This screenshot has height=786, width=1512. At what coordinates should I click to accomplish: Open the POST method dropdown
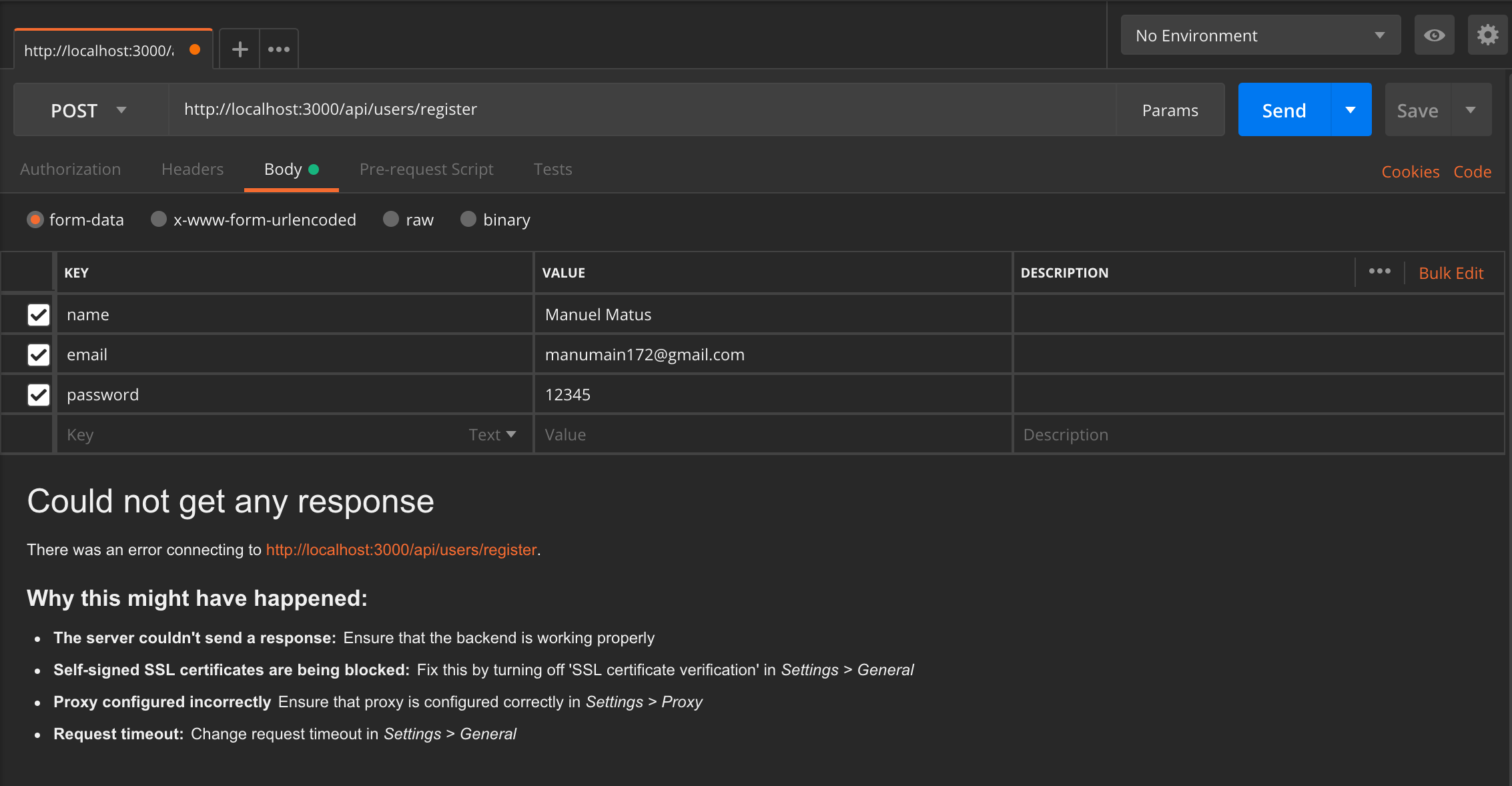click(89, 110)
